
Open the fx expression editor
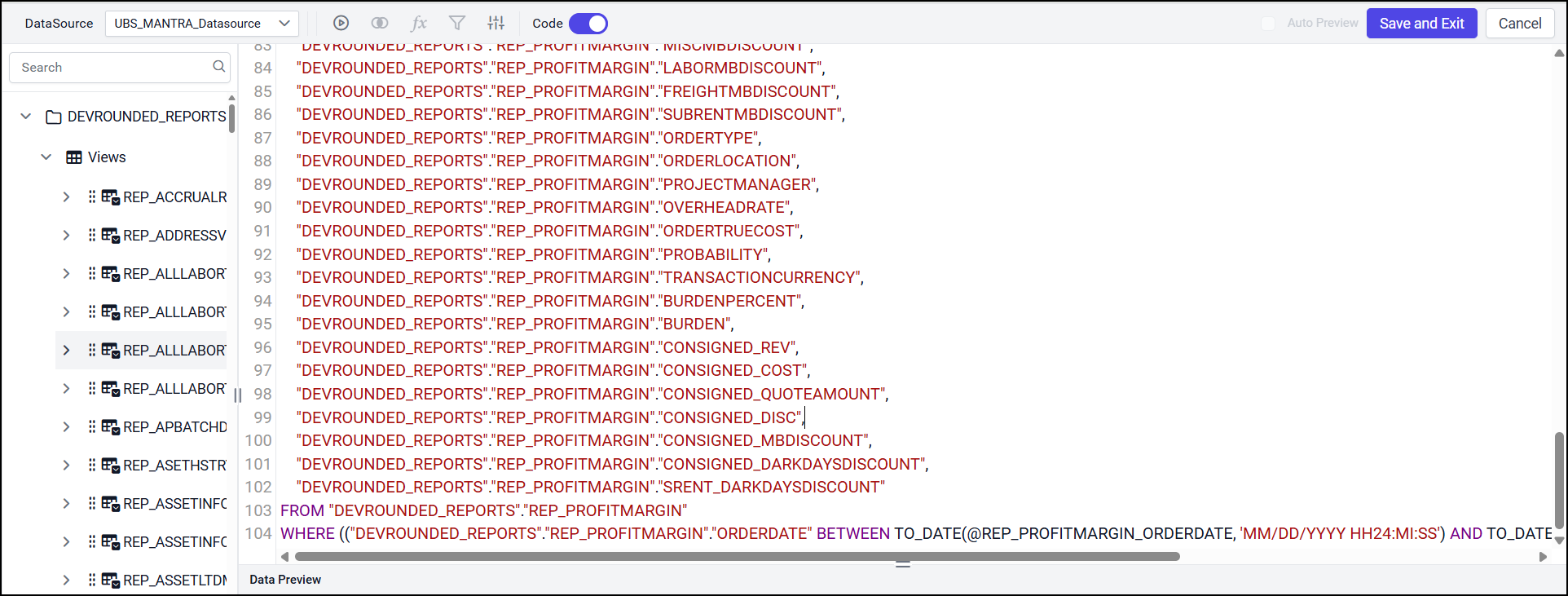click(x=419, y=24)
